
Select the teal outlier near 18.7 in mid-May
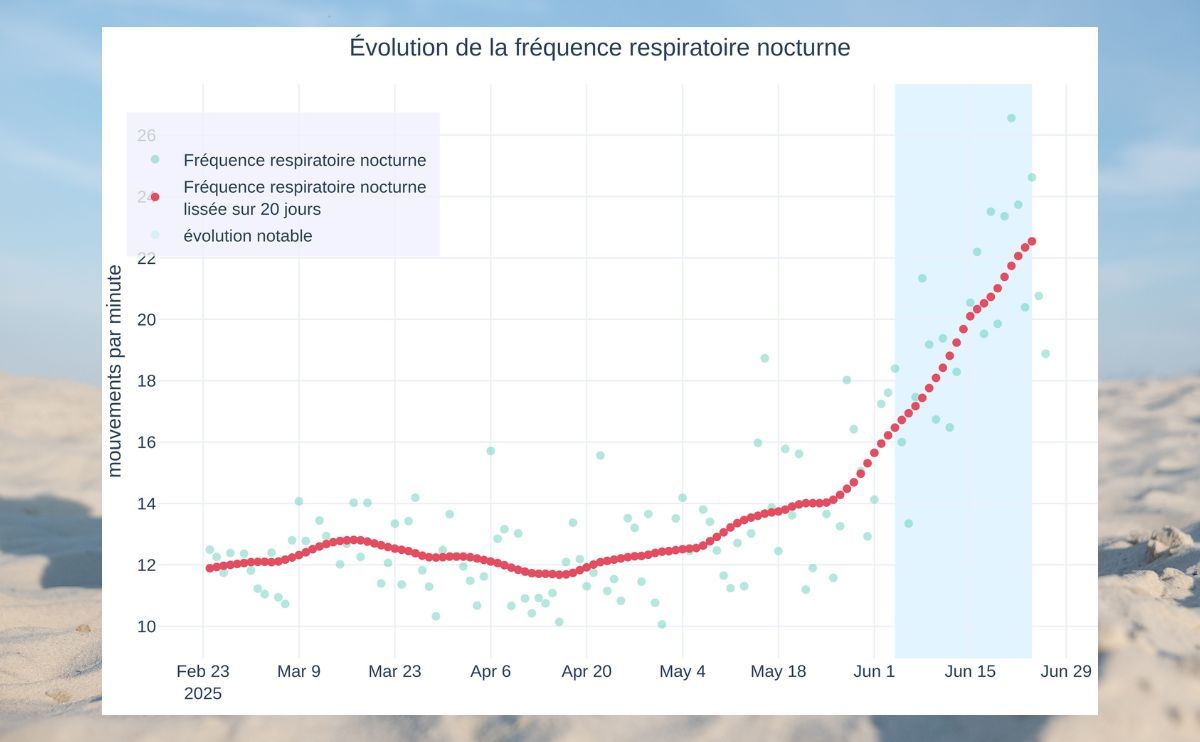(x=765, y=358)
